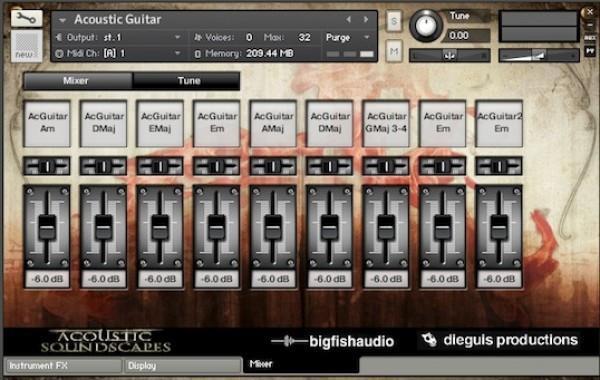Click the Tune knob
The width and height of the screenshot is (600, 380).
coord(426,26)
